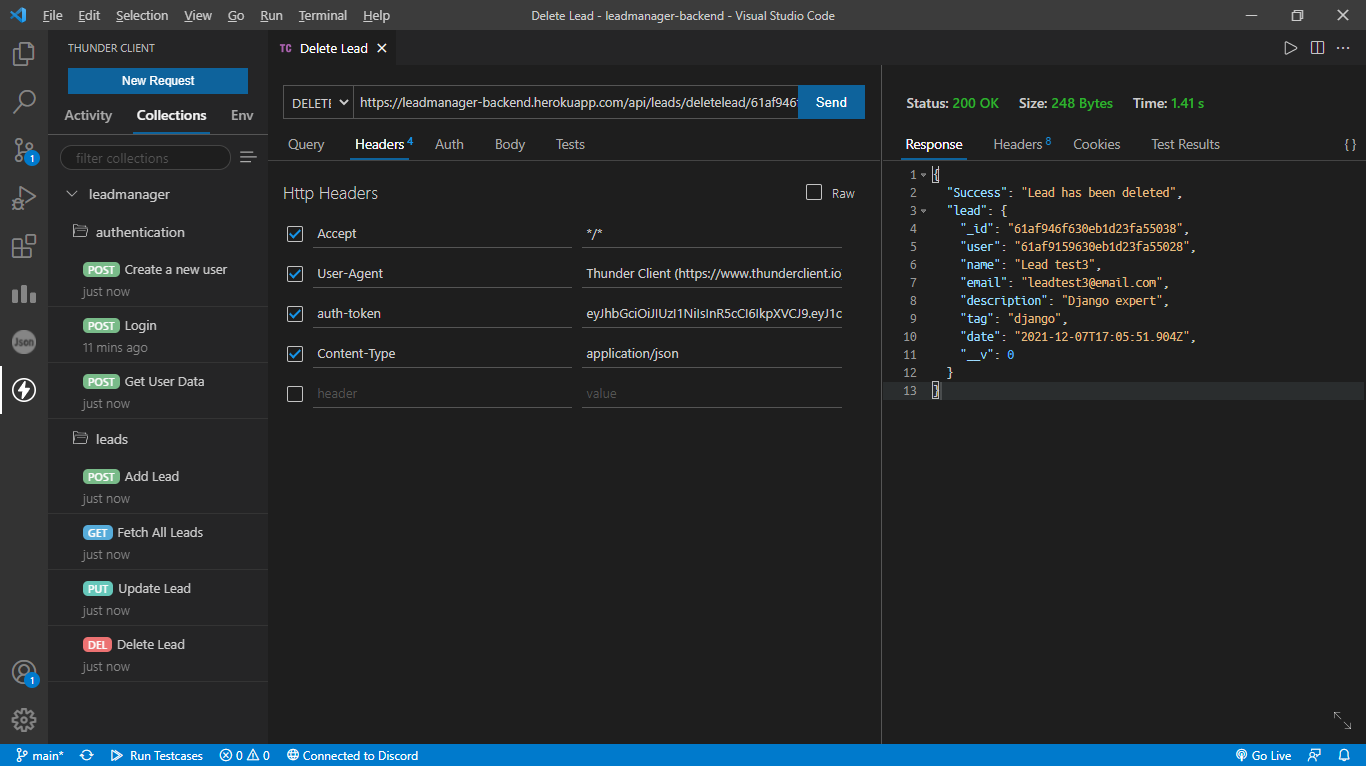The image size is (1366, 766).
Task: Open the Explorer view in activity bar
Action: pos(24,54)
